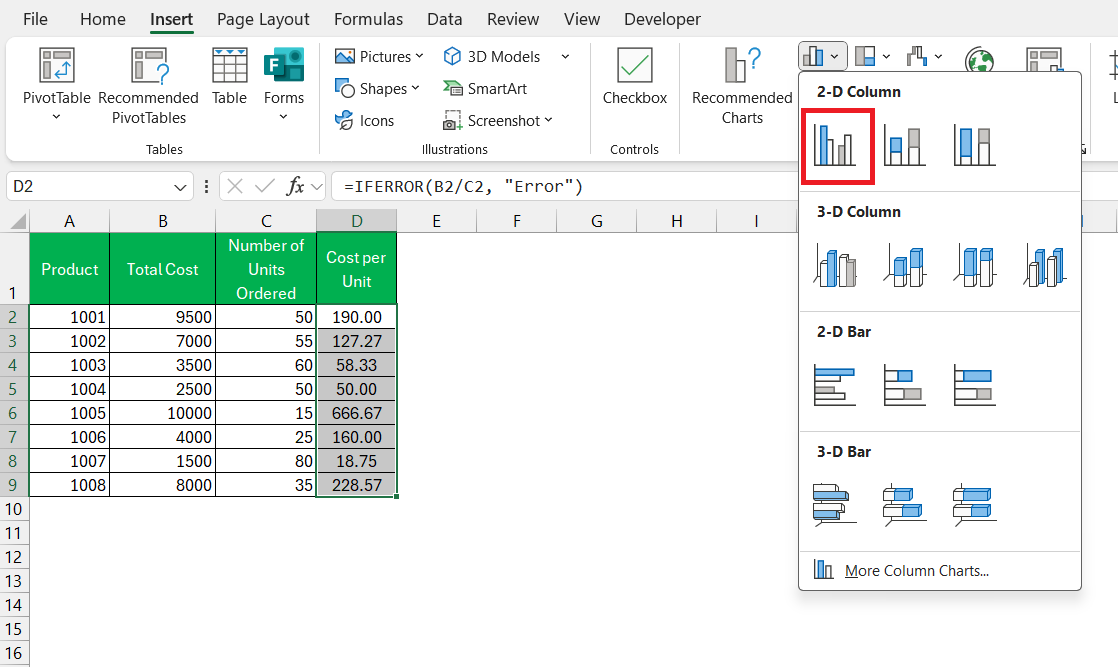The image size is (1118, 667).
Task: Choose the plain 3-D Column chart
Action: point(1045,265)
